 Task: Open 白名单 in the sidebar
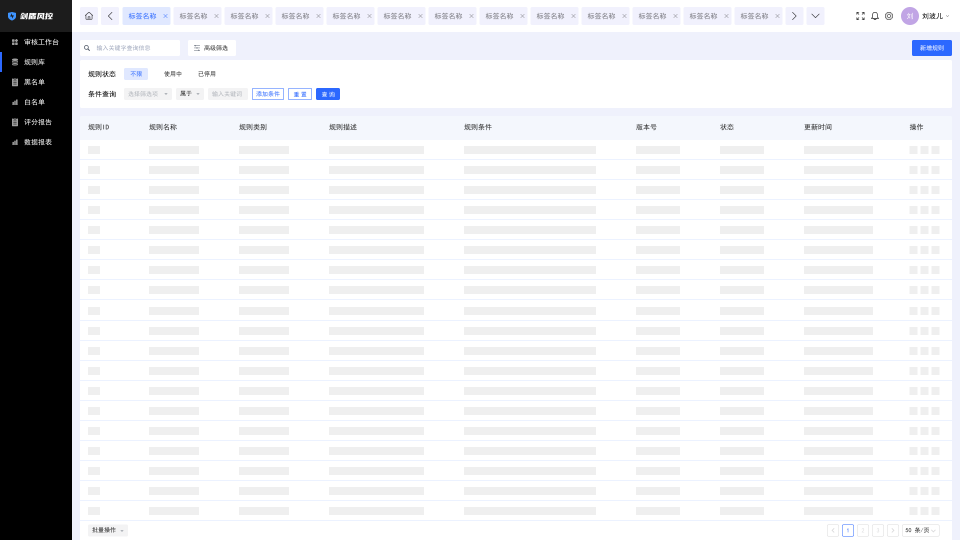(36, 102)
